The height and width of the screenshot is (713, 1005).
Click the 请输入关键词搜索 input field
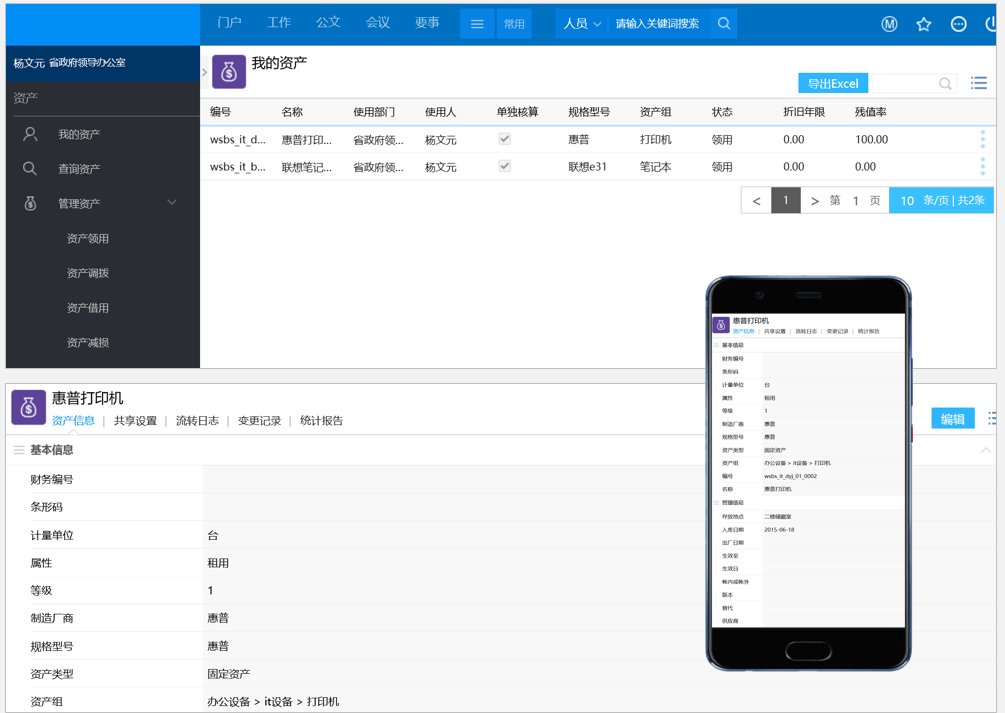point(658,24)
